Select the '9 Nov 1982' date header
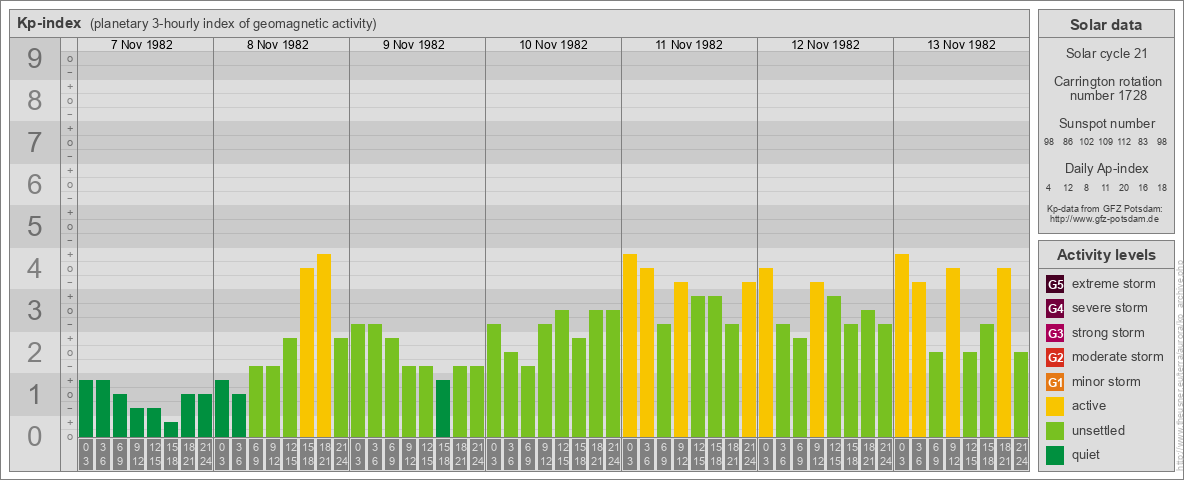The height and width of the screenshot is (480, 1184). (414, 45)
